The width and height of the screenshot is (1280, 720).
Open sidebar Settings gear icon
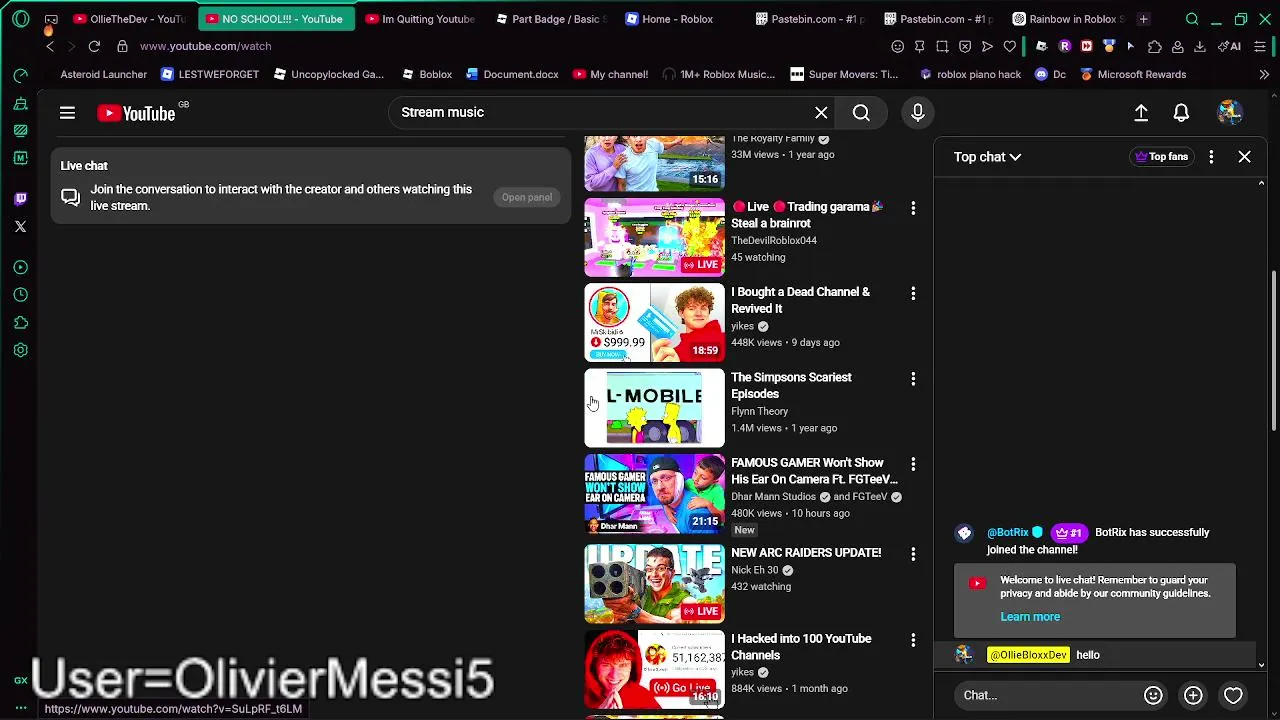pyautogui.click(x=21, y=351)
